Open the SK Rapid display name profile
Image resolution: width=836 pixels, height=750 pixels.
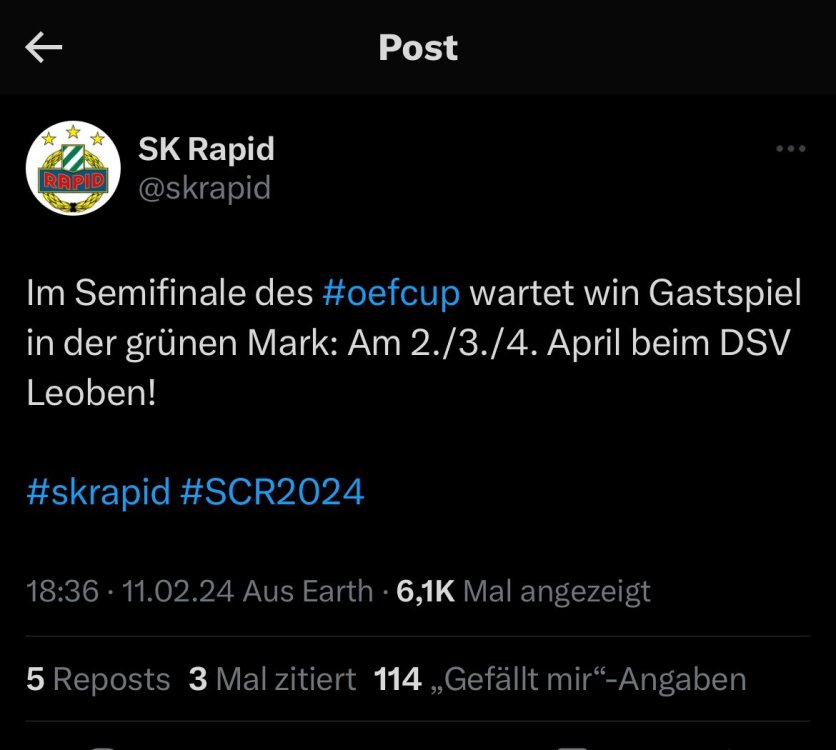(206, 149)
